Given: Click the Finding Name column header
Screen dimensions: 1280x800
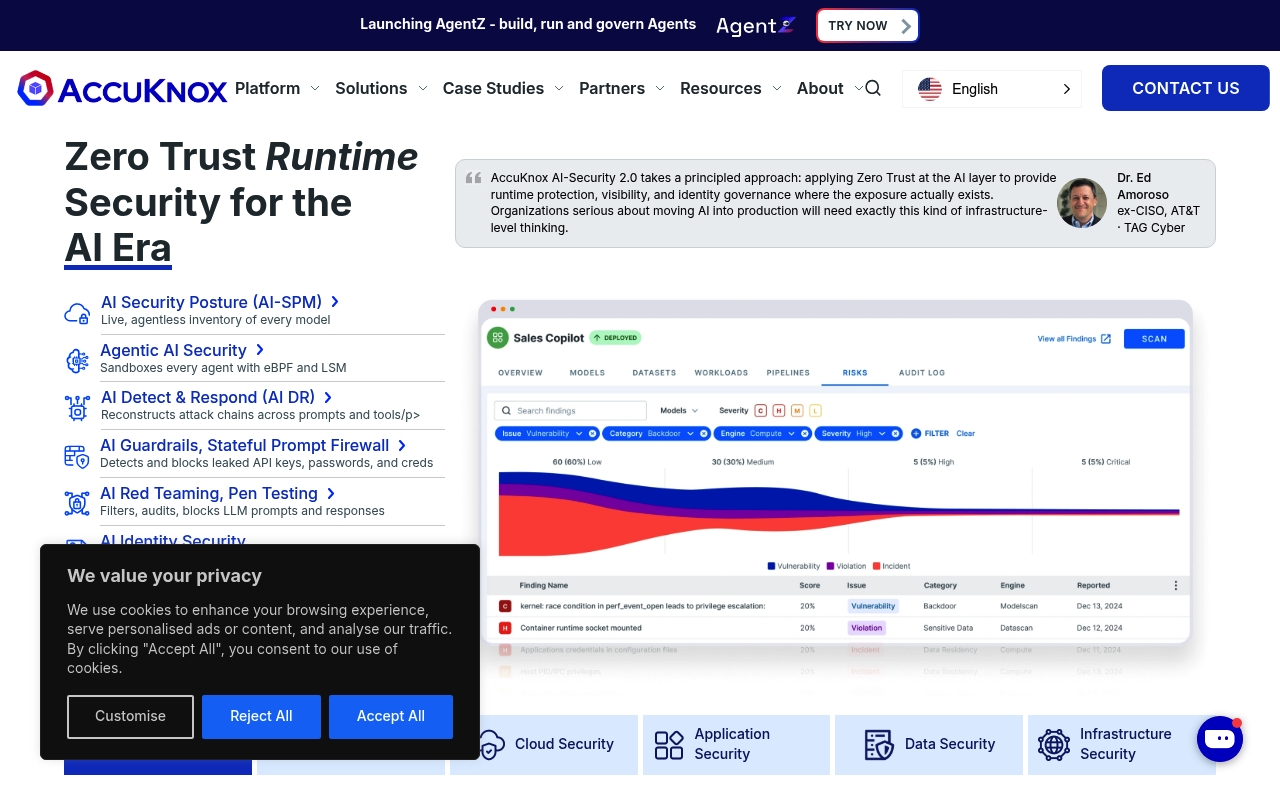Looking at the screenshot, I should [x=544, y=586].
